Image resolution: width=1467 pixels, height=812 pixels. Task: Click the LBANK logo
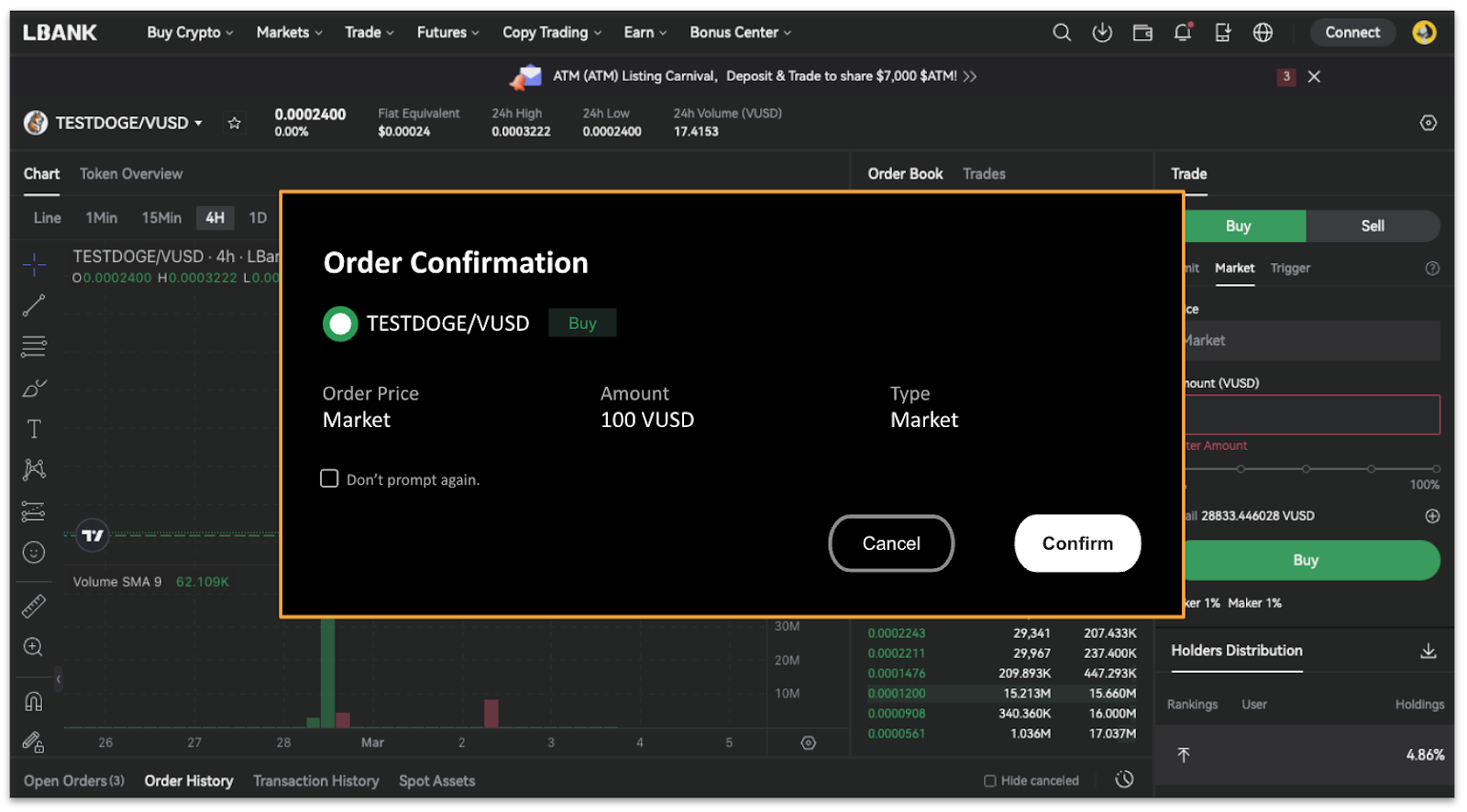tap(60, 33)
